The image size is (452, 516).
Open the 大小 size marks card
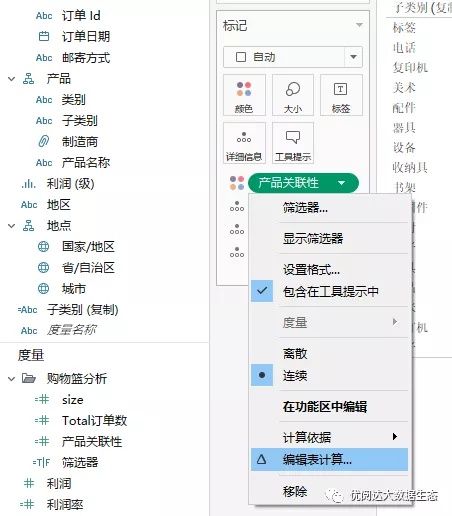pyautogui.click(x=293, y=95)
